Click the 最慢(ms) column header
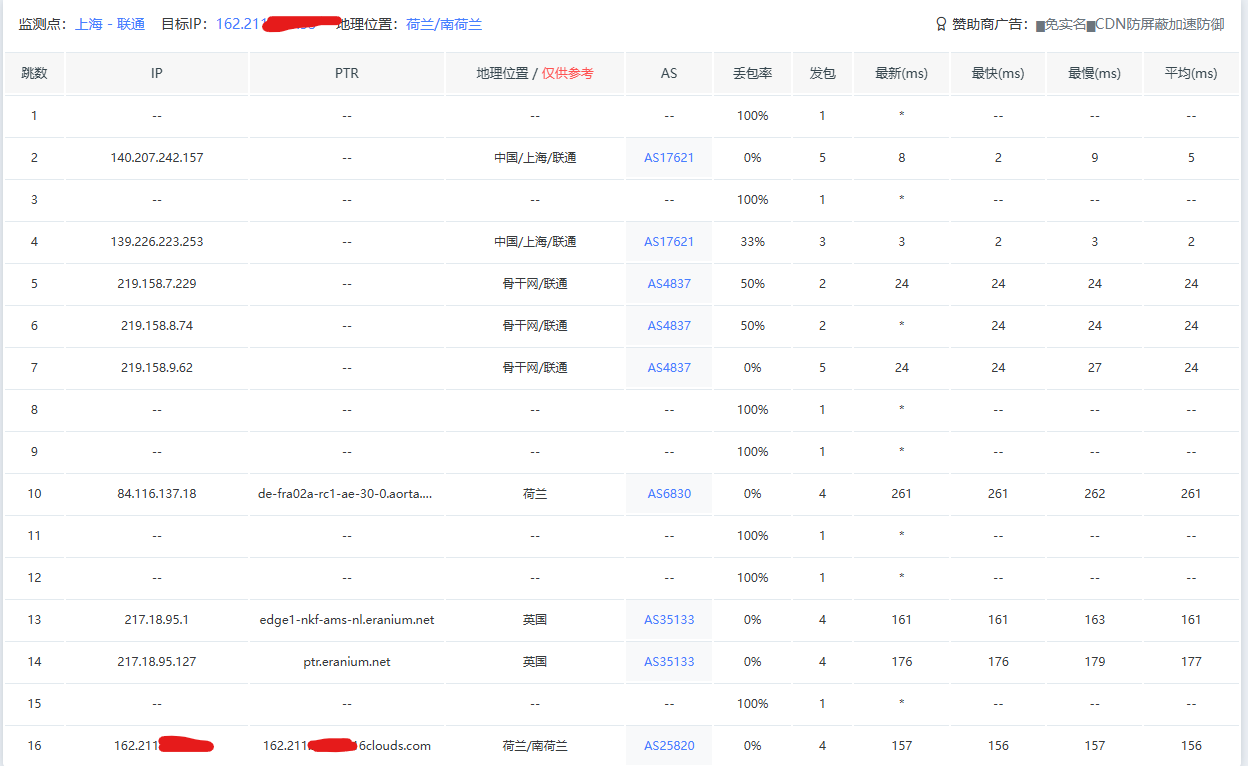This screenshot has width=1248, height=766. point(1095,74)
